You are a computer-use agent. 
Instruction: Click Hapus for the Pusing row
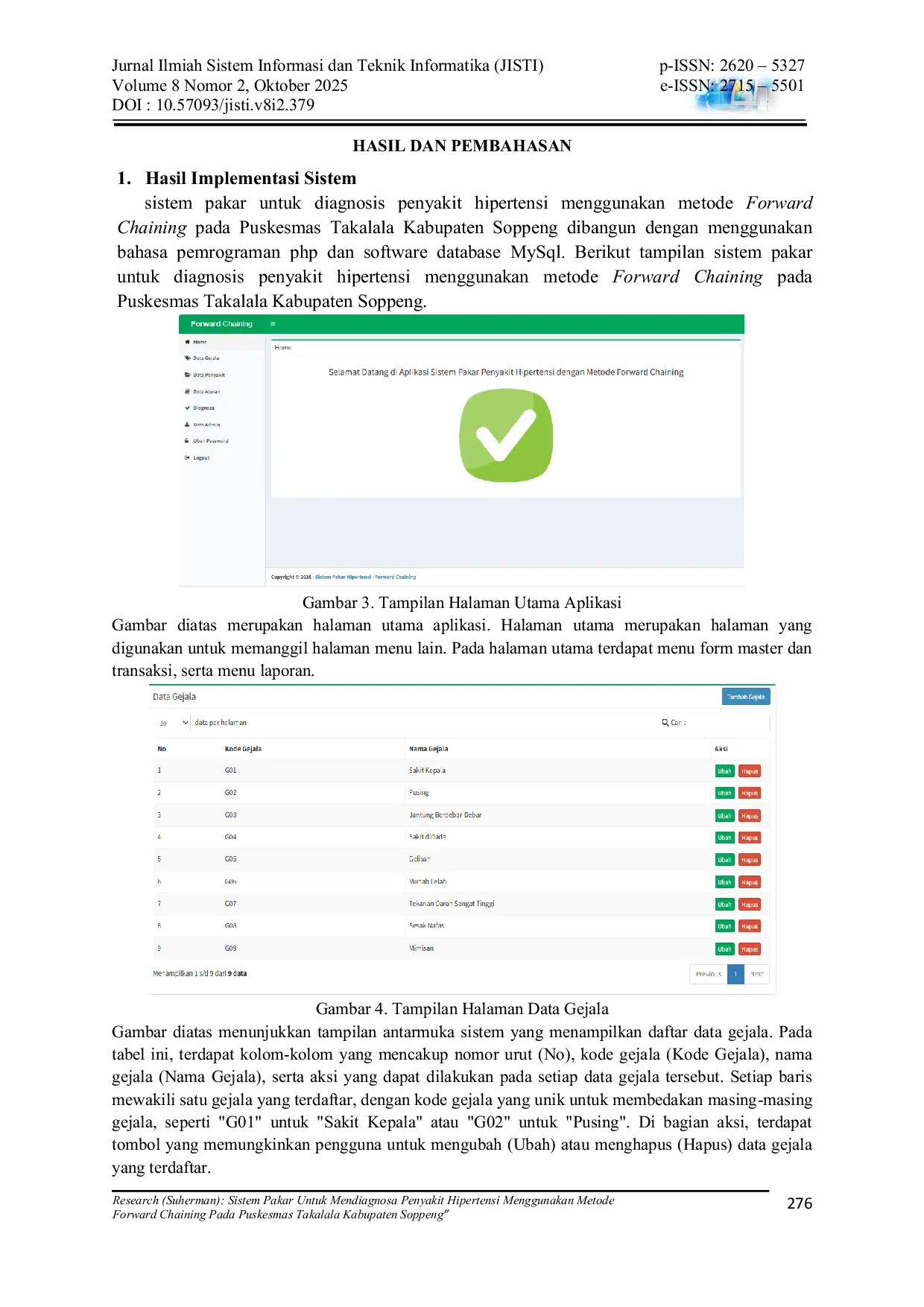pyautogui.click(x=750, y=794)
